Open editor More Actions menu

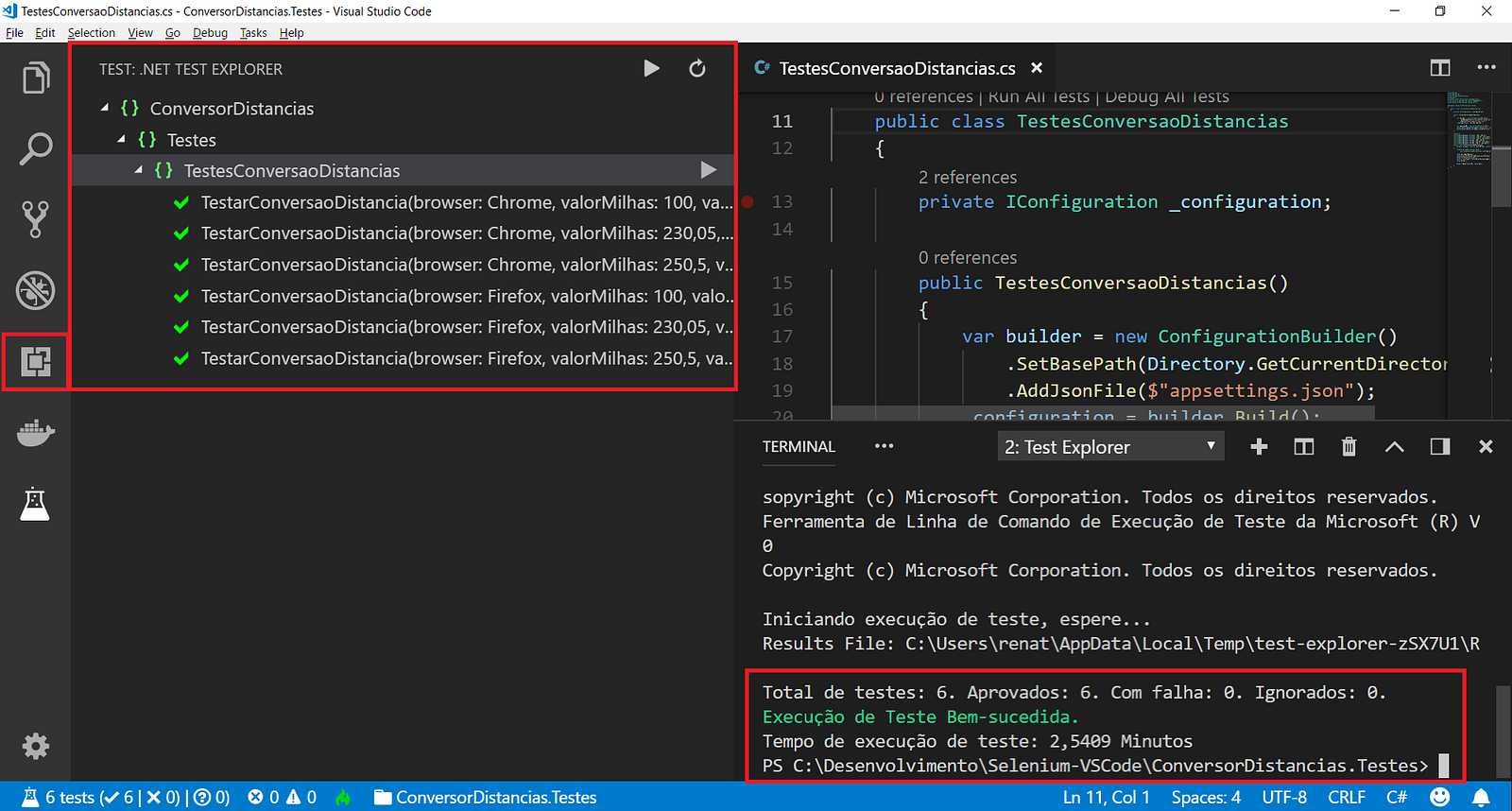[x=1486, y=67]
